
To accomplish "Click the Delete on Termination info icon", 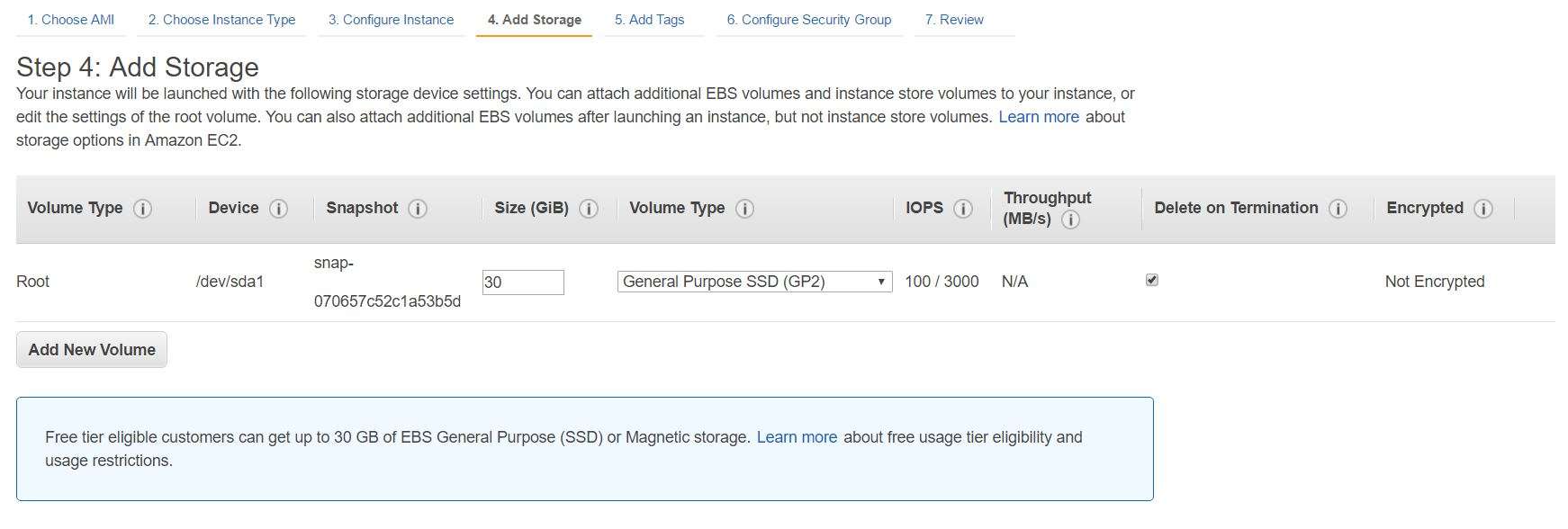I will [1338, 209].
